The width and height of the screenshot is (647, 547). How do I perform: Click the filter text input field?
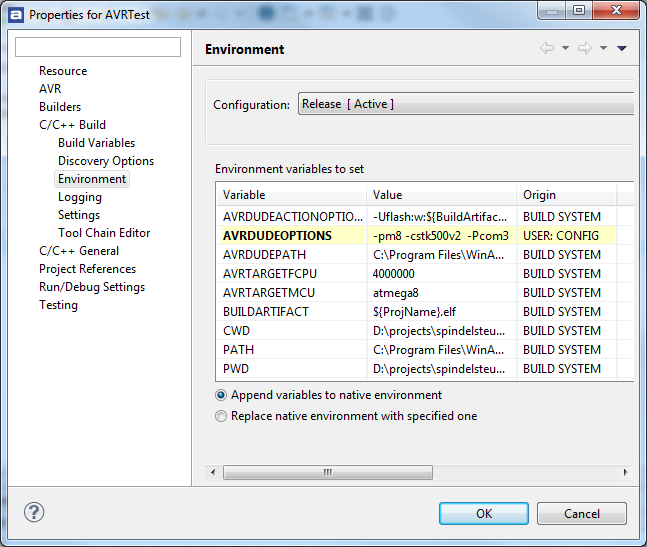[98, 47]
